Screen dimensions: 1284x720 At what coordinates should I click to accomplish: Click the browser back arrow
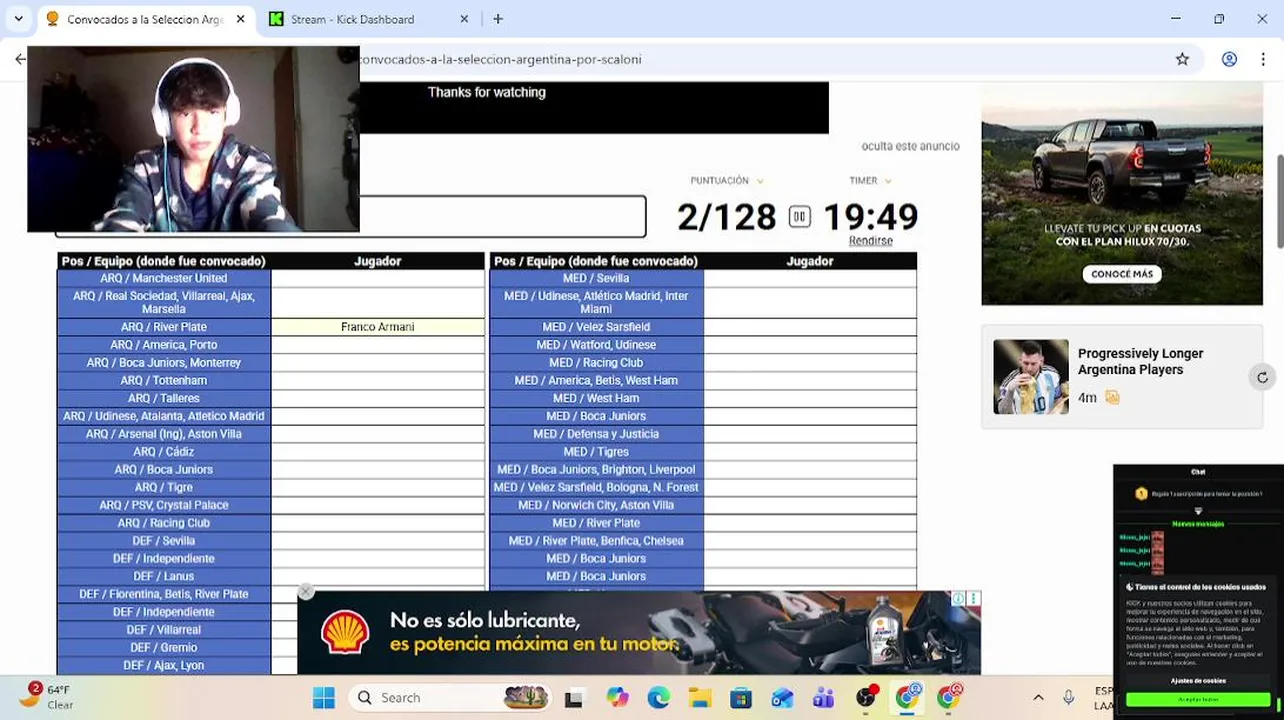(20, 59)
